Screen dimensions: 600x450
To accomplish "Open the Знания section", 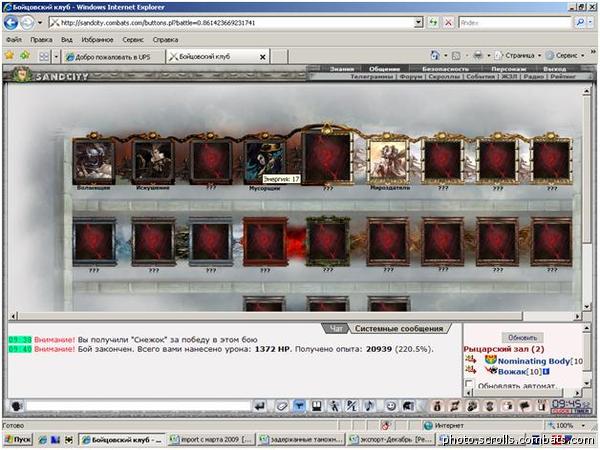I will click(x=342, y=69).
